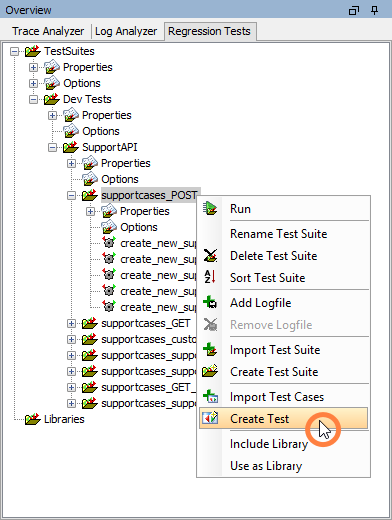Click the Run icon in context menu
392x520 pixels.
click(210, 209)
